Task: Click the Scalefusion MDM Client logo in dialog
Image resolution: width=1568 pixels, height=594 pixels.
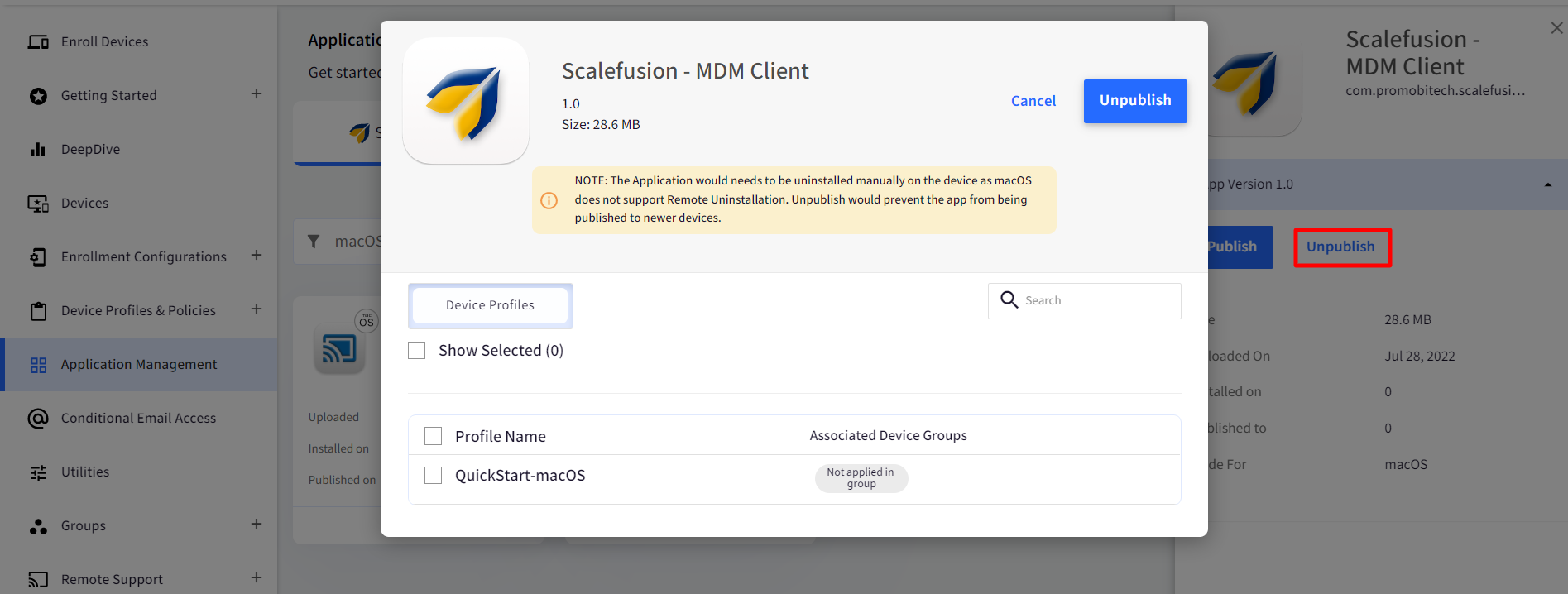Action: (x=466, y=101)
